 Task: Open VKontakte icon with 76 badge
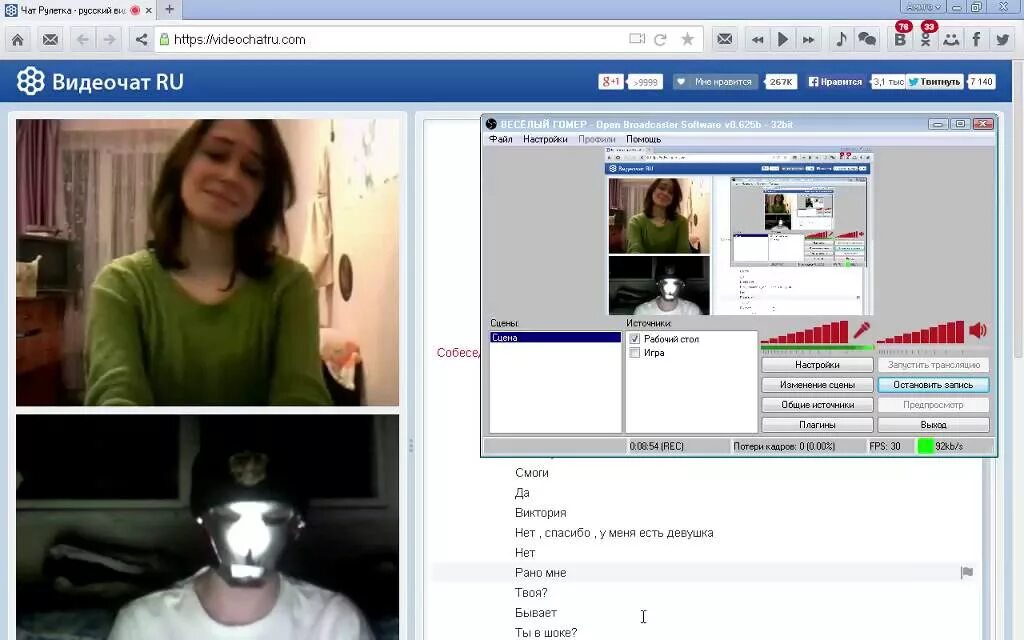click(x=901, y=39)
